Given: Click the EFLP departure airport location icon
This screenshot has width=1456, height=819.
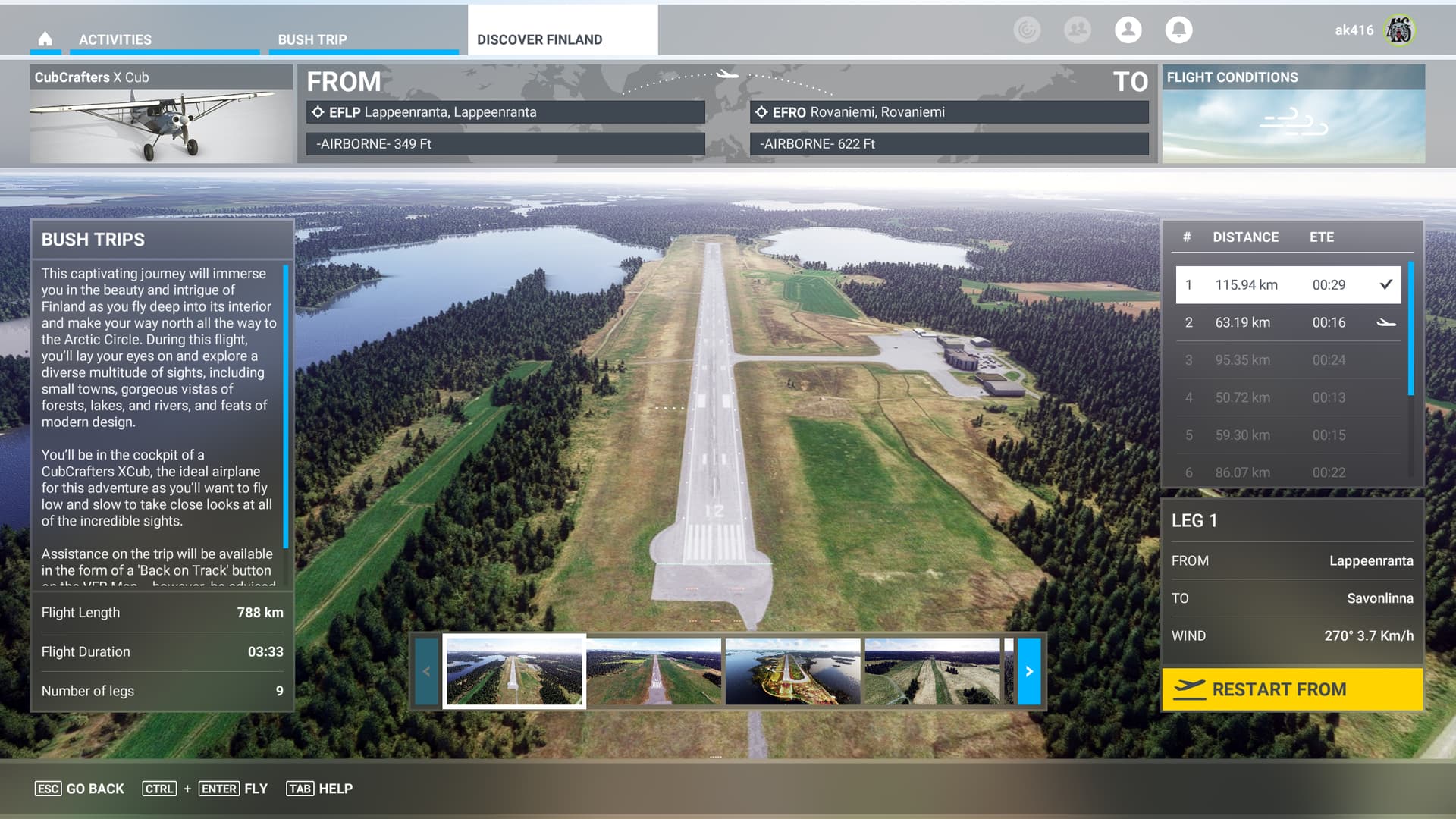Looking at the screenshot, I should coord(318,112).
